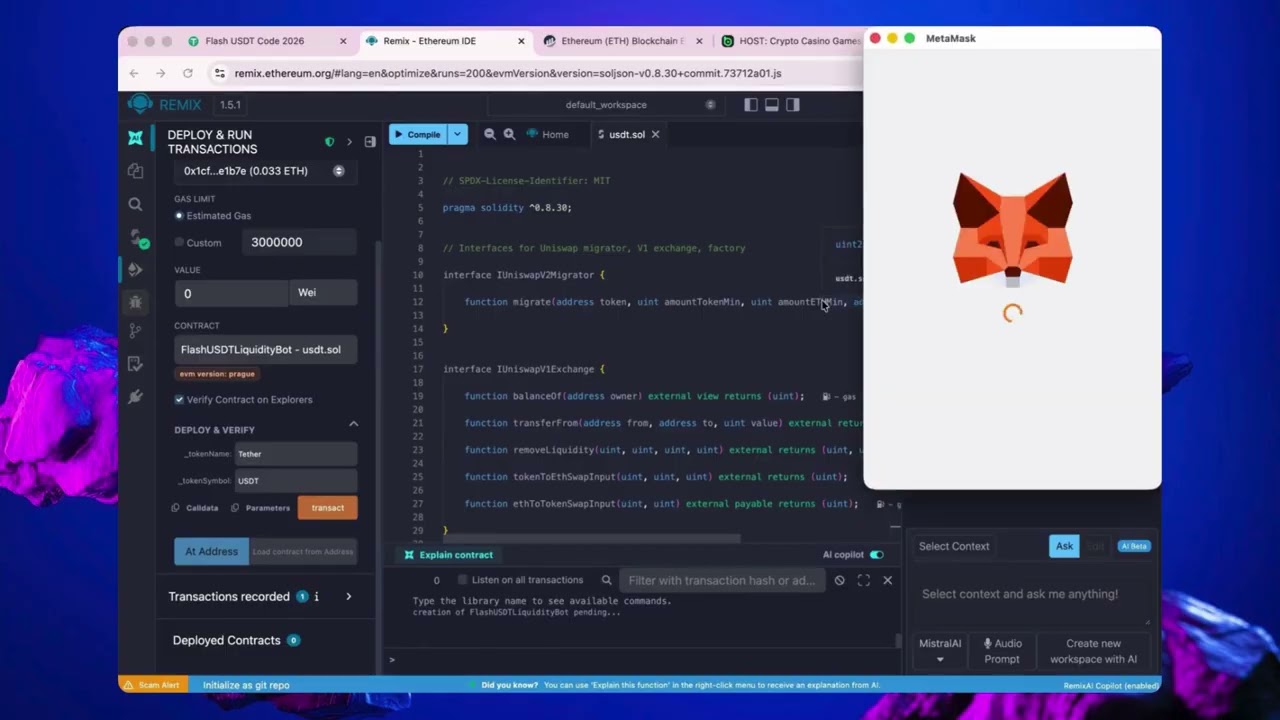The height and width of the screenshot is (720, 1280).
Task: Click Create new workspace with AI
Action: tap(1093, 651)
